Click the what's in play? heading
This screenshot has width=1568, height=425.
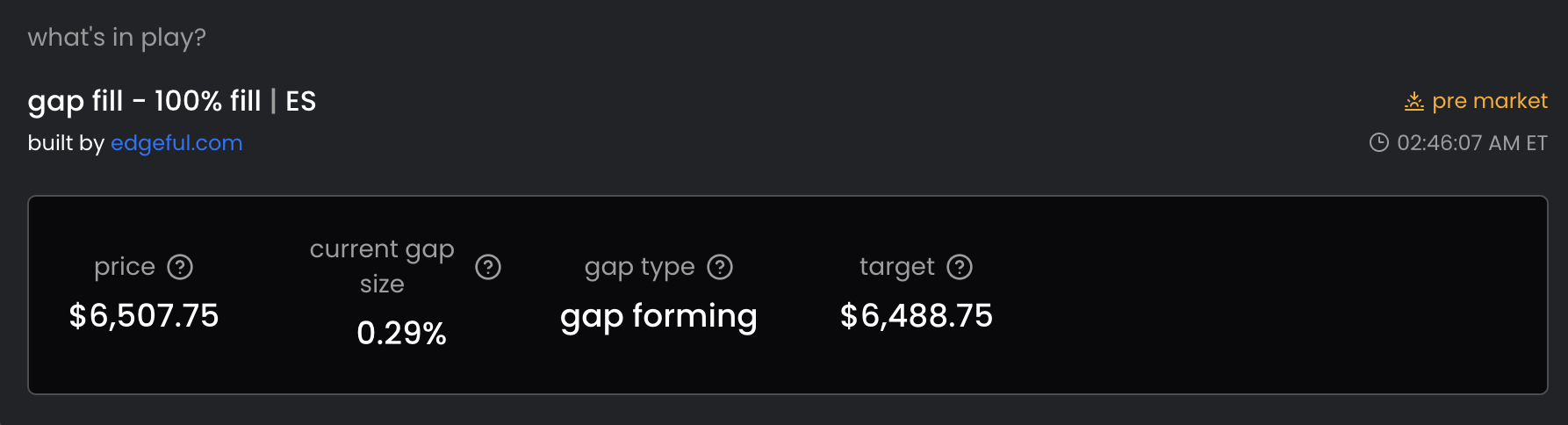tap(117, 38)
